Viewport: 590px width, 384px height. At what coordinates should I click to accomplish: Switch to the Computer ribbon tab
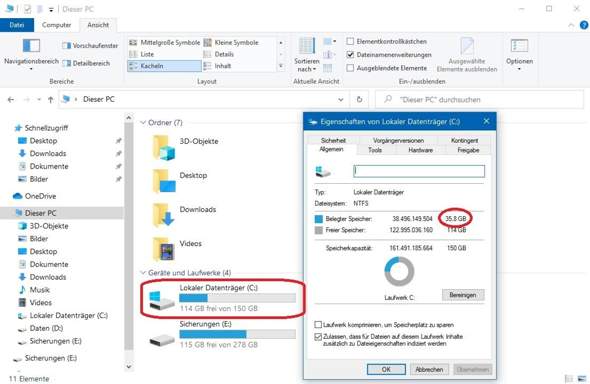coord(56,25)
